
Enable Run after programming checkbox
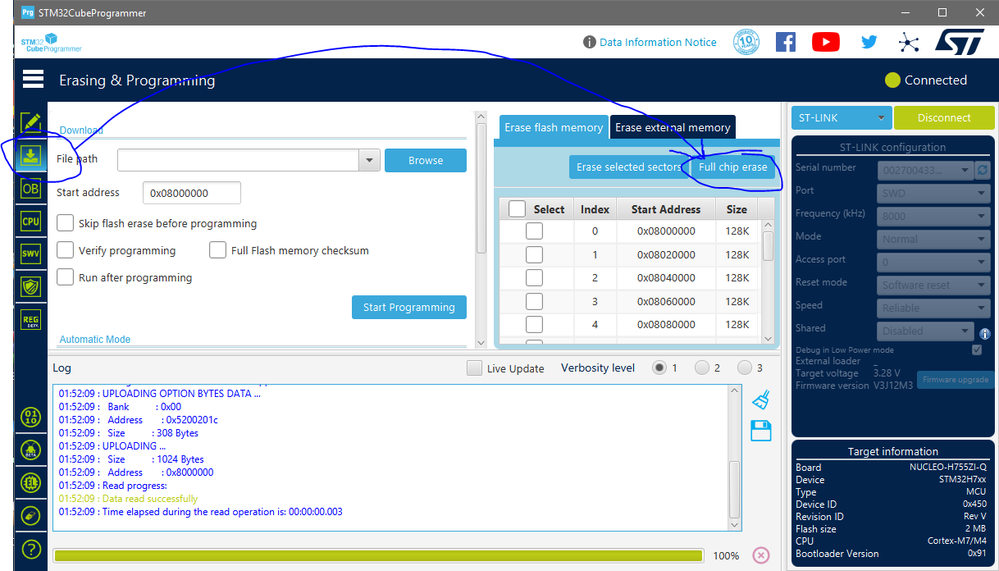point(65,277)
